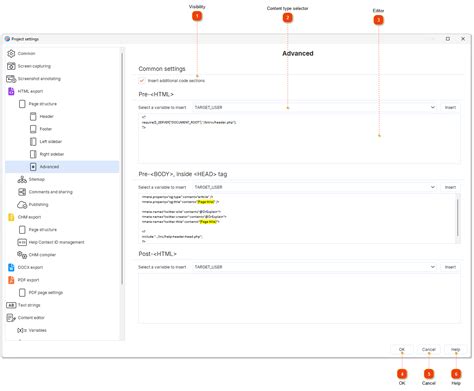Select the Header page icon

(x=33, y=116)
